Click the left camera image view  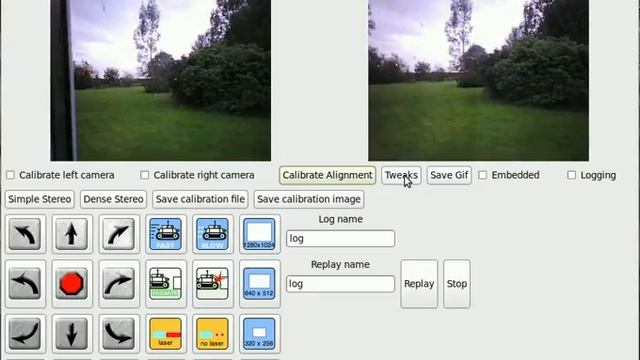coord(160,80)
